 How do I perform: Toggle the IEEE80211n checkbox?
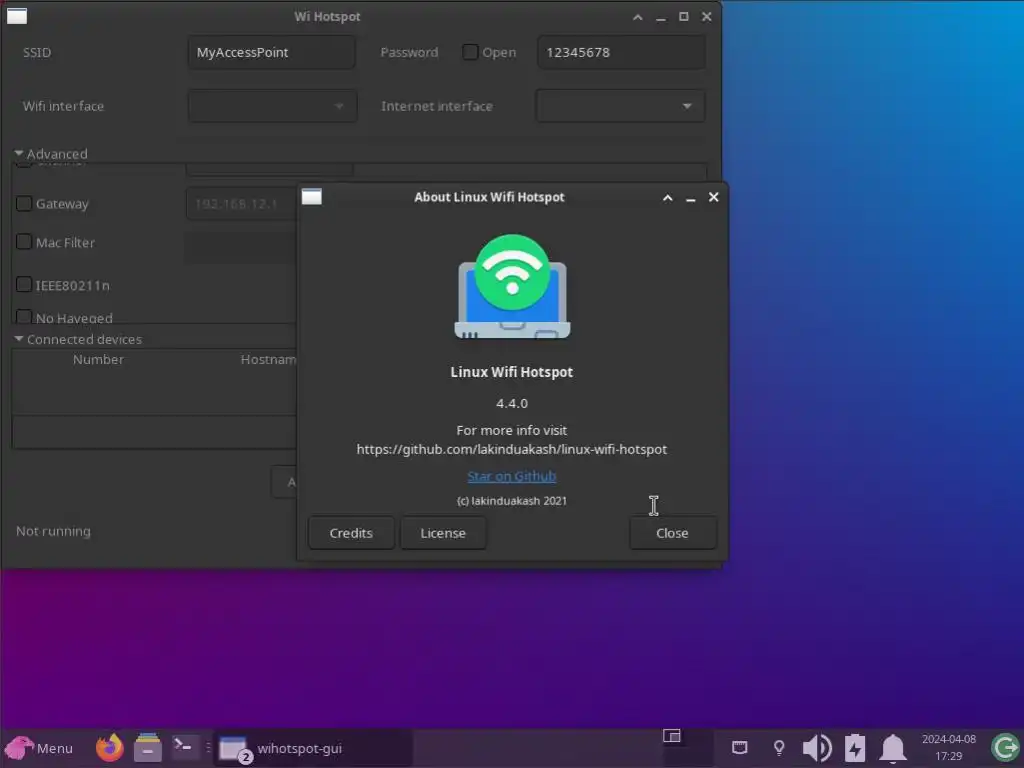[24, 285]
